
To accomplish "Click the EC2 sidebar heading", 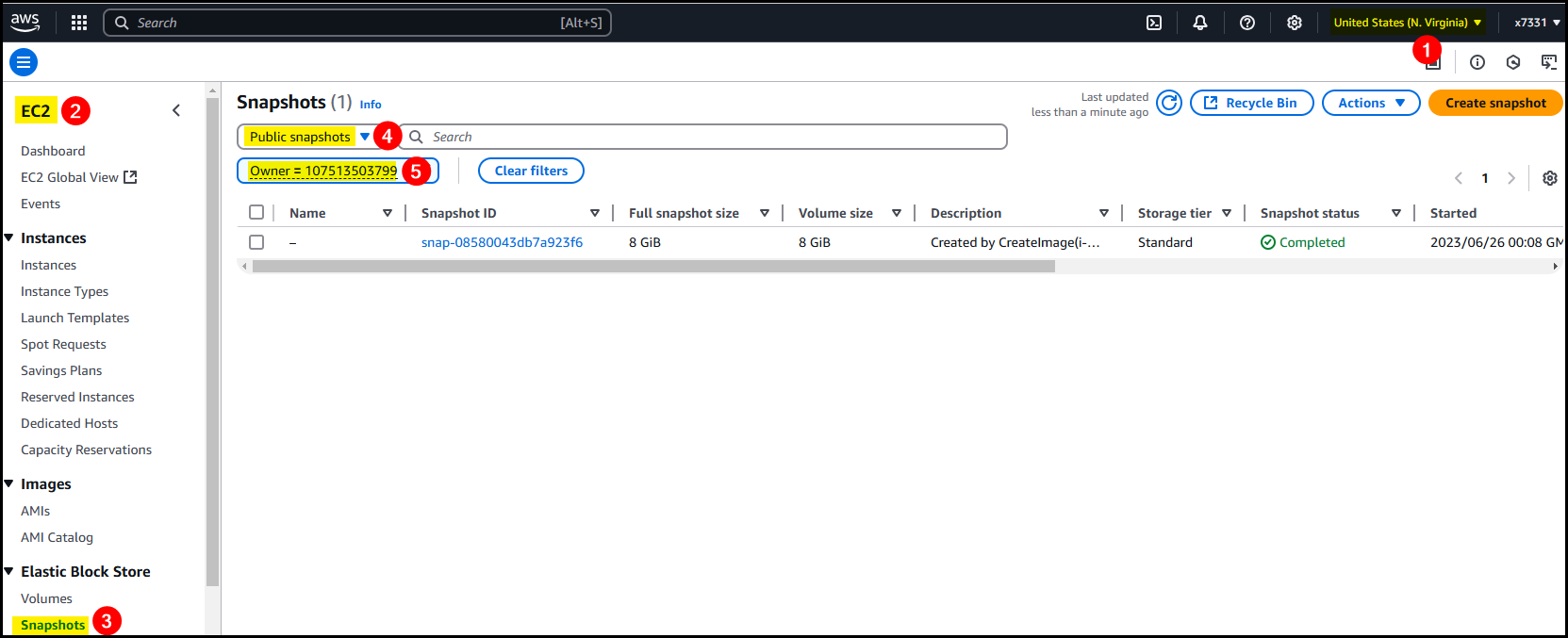I will pyautogui.click(x=36, y=110).
